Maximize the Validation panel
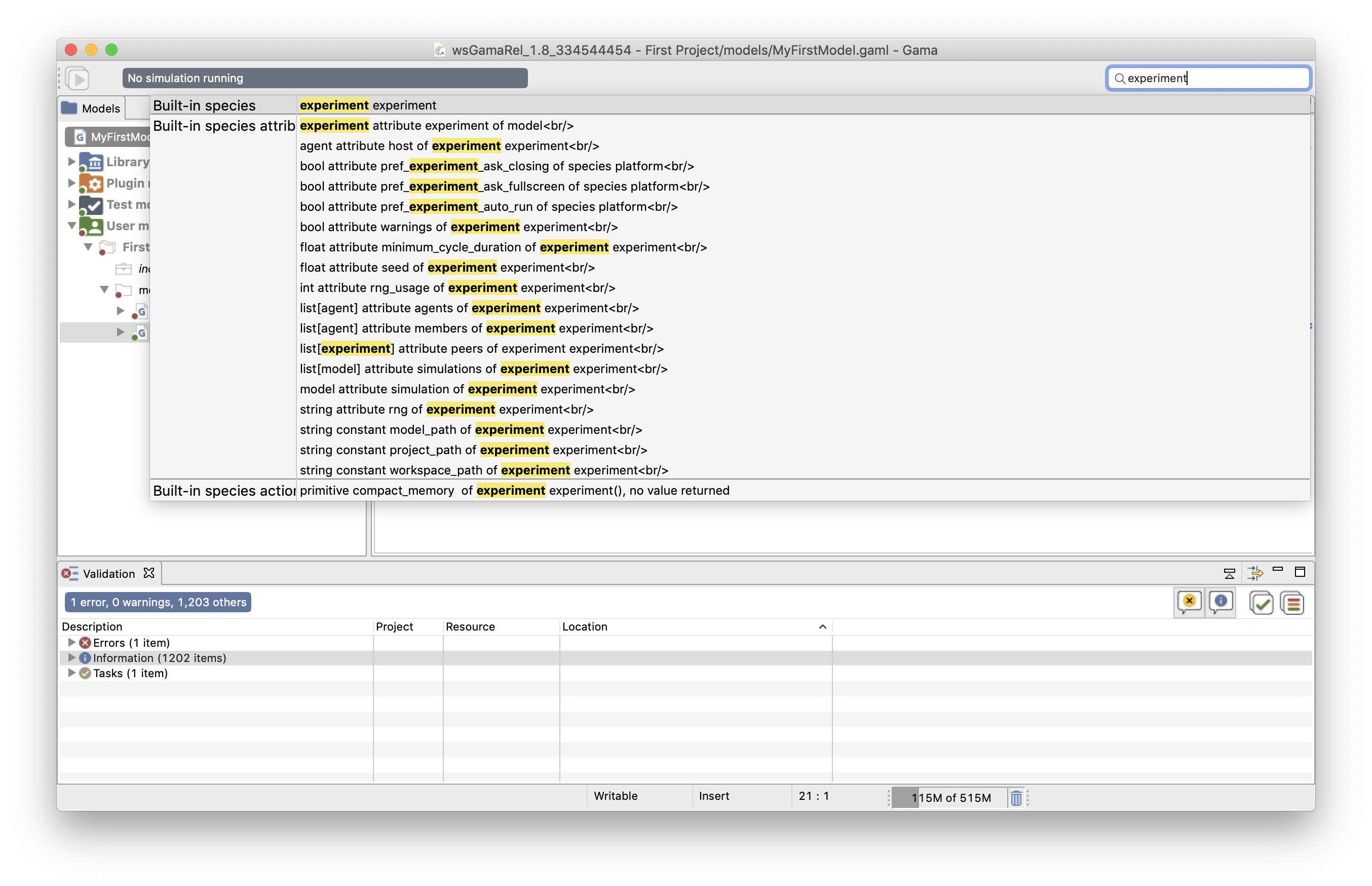This screenshot has width=1372, height=886. (1300, 572)
